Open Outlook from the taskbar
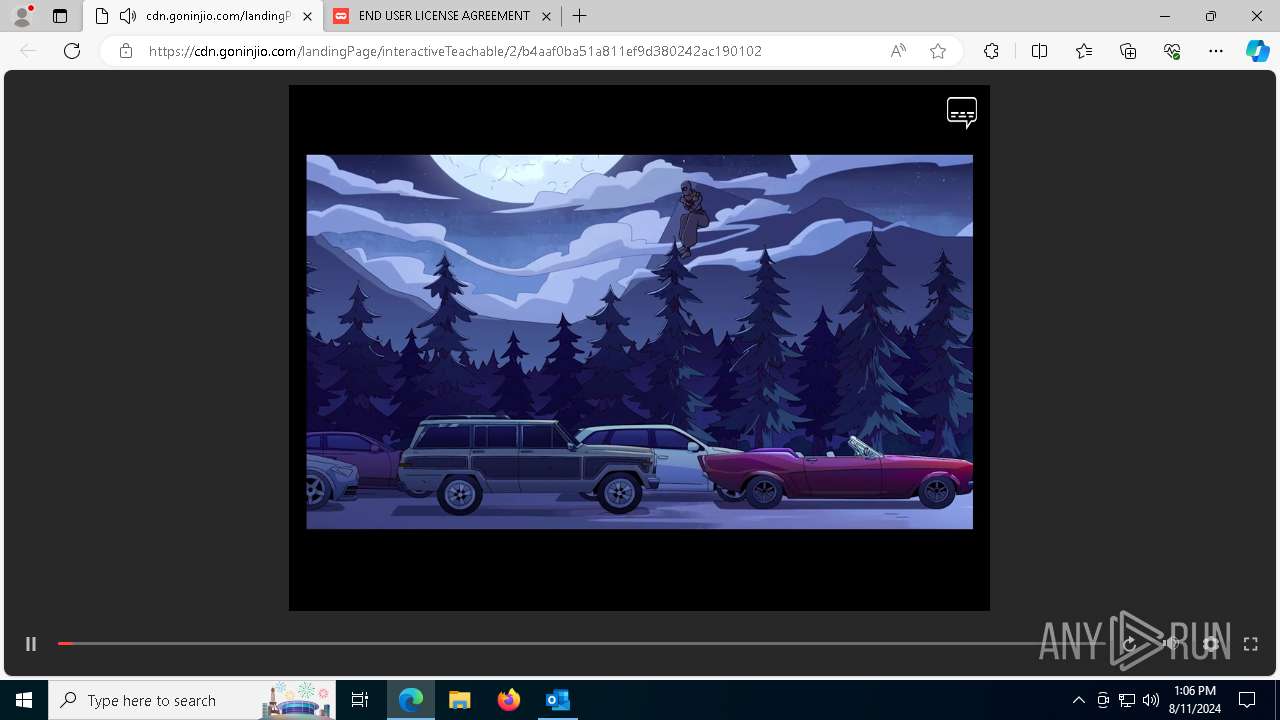The height and width of the screenshot is (720, 1280). 557,700
